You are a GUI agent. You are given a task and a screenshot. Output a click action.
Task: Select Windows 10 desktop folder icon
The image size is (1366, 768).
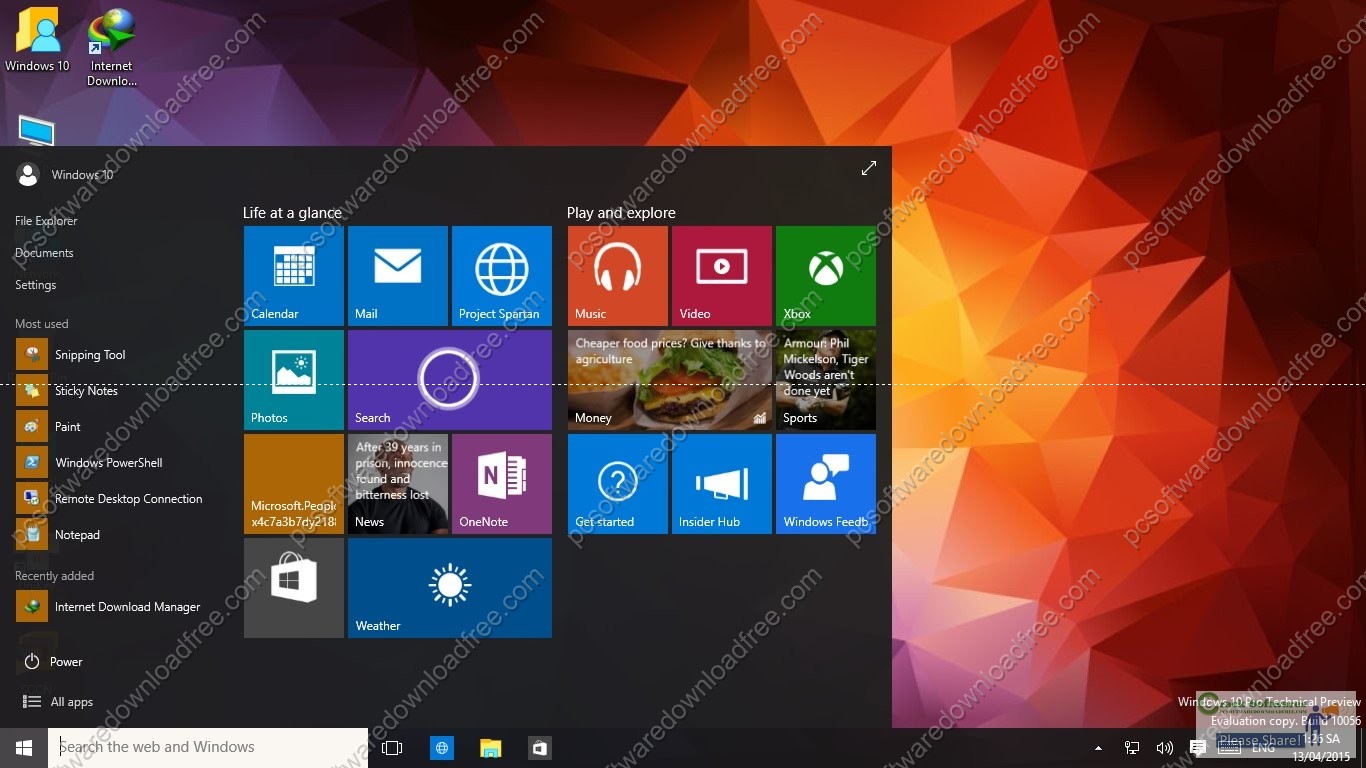(37, 40)
